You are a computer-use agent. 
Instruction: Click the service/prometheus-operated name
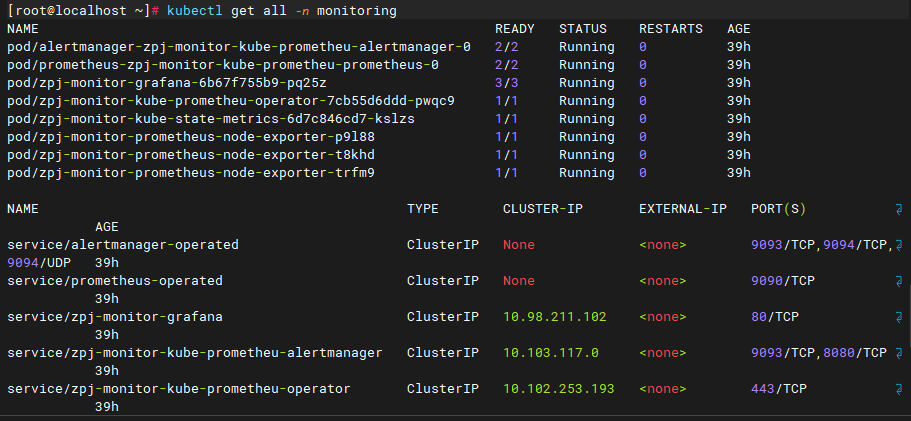click(114, 281)
